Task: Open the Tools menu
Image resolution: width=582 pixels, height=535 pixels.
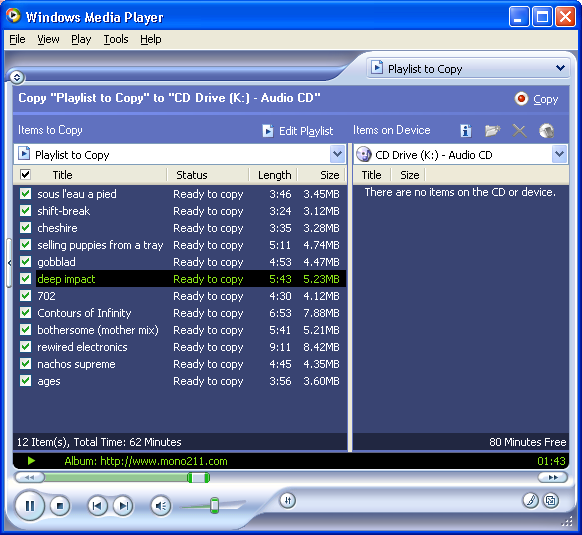Action: click(x=116, y=39)
